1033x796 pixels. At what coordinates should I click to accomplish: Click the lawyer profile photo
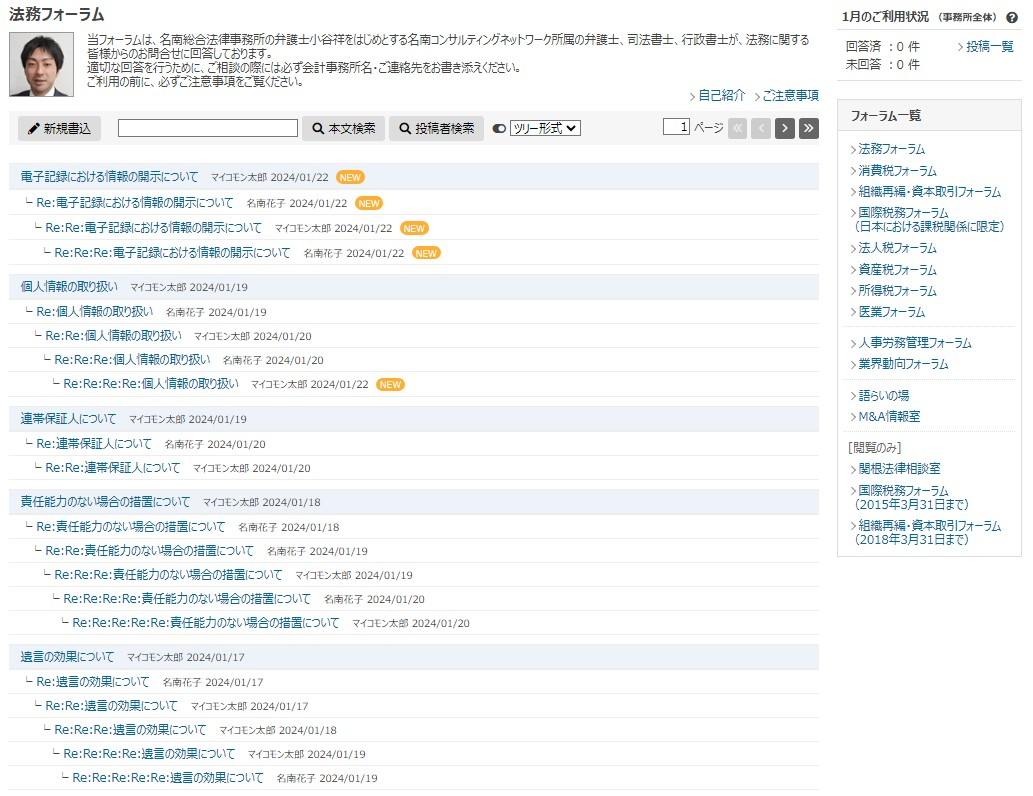click(41, 65)
